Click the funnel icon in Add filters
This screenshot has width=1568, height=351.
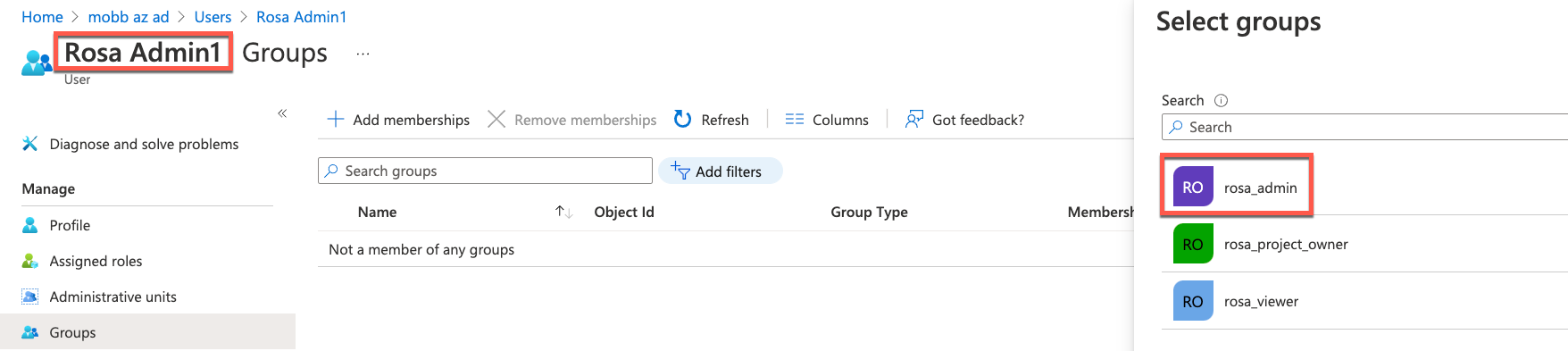(680, 171)
